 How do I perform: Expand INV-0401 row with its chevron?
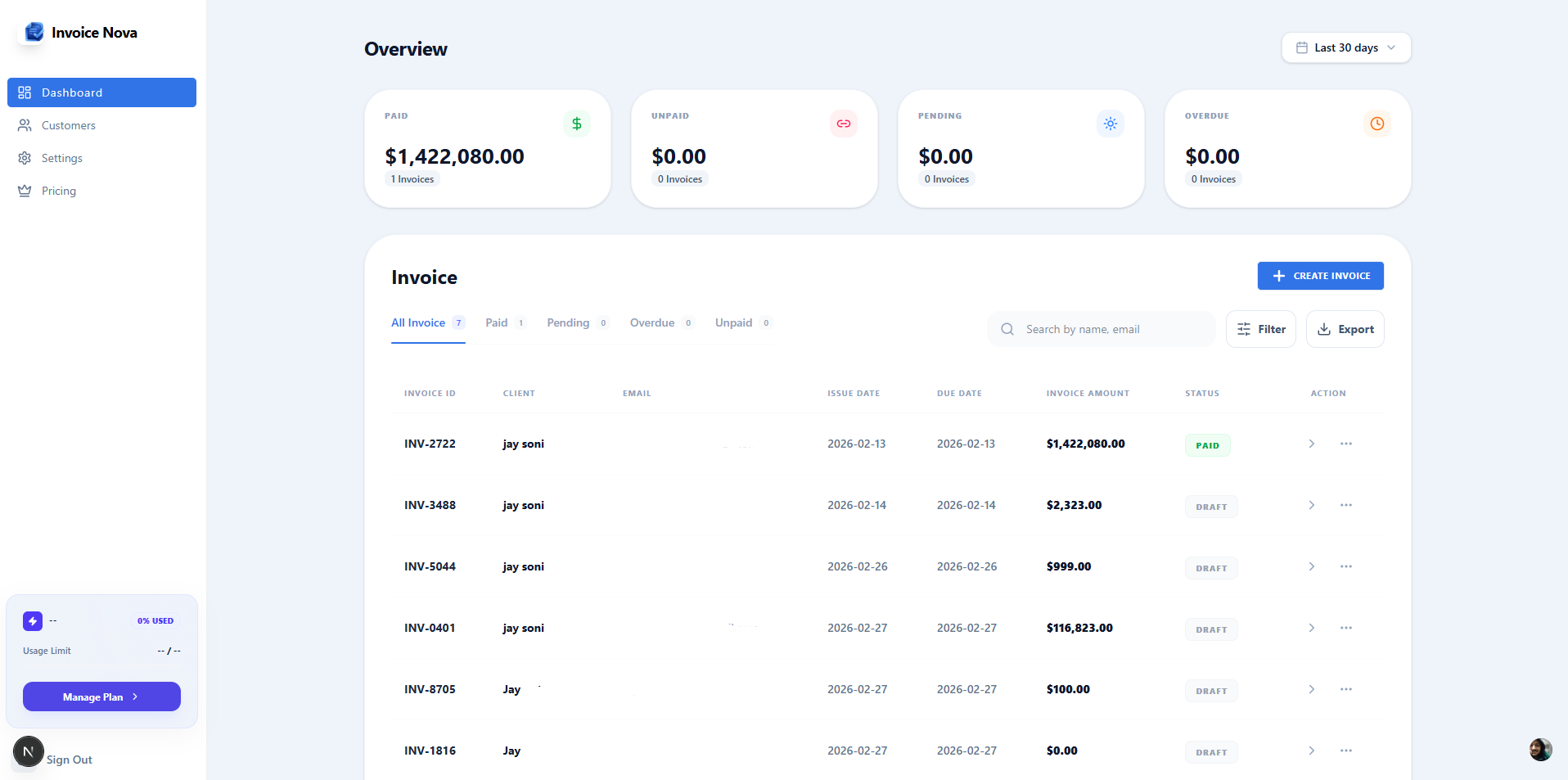[1312, 628]
